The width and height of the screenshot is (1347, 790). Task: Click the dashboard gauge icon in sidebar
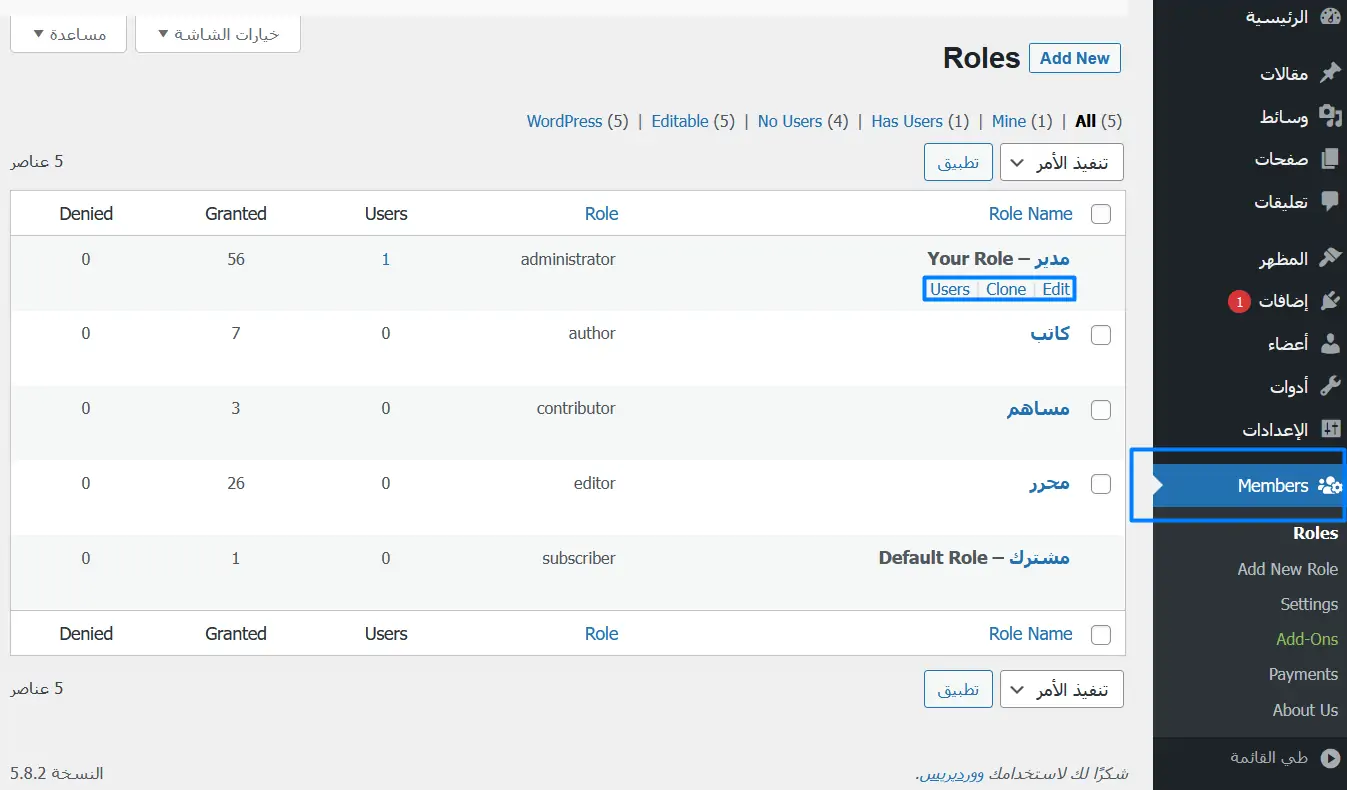[x=1329, y=17]
